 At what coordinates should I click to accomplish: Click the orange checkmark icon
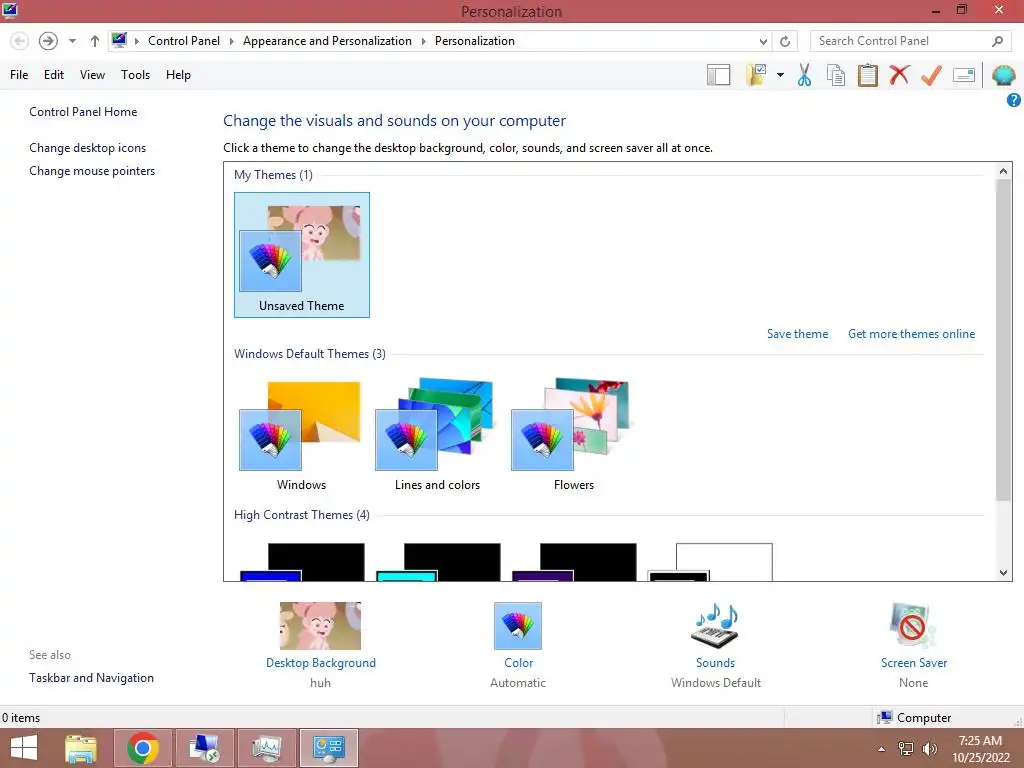tap(931, 75)
